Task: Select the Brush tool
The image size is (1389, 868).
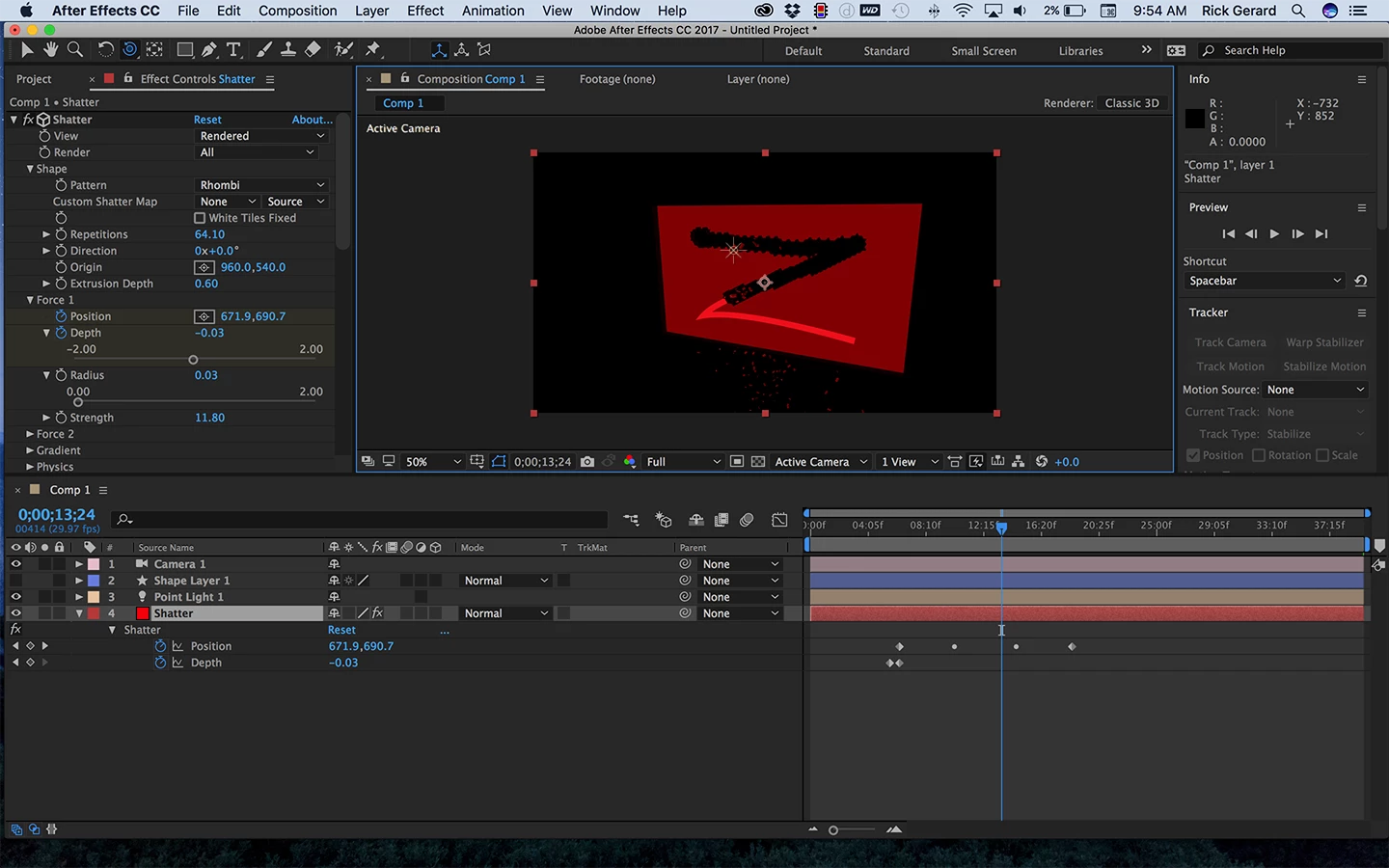Action: pyautogui.click(x=264, y=50)
